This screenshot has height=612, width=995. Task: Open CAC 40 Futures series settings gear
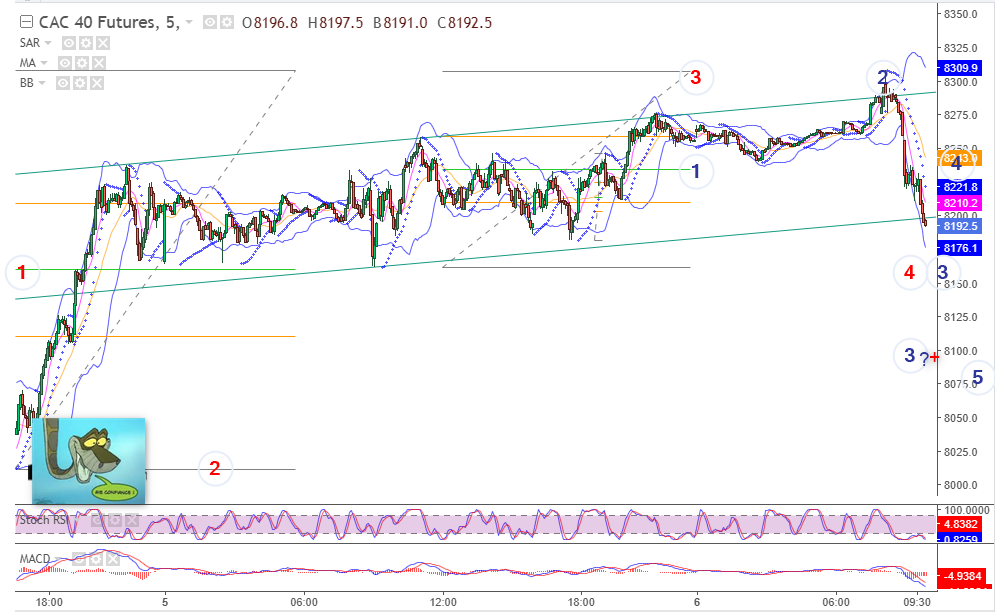point(227,23)
